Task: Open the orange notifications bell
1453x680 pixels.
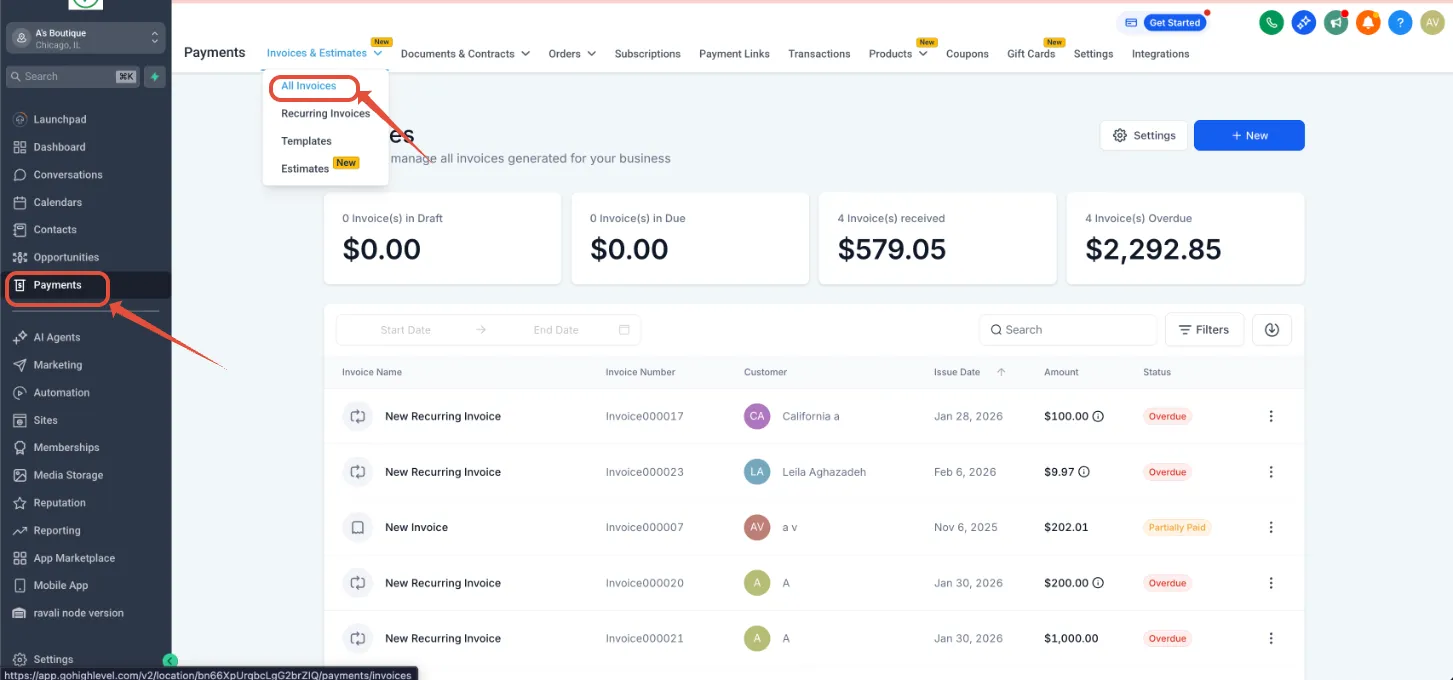Action: (1367, 22)
